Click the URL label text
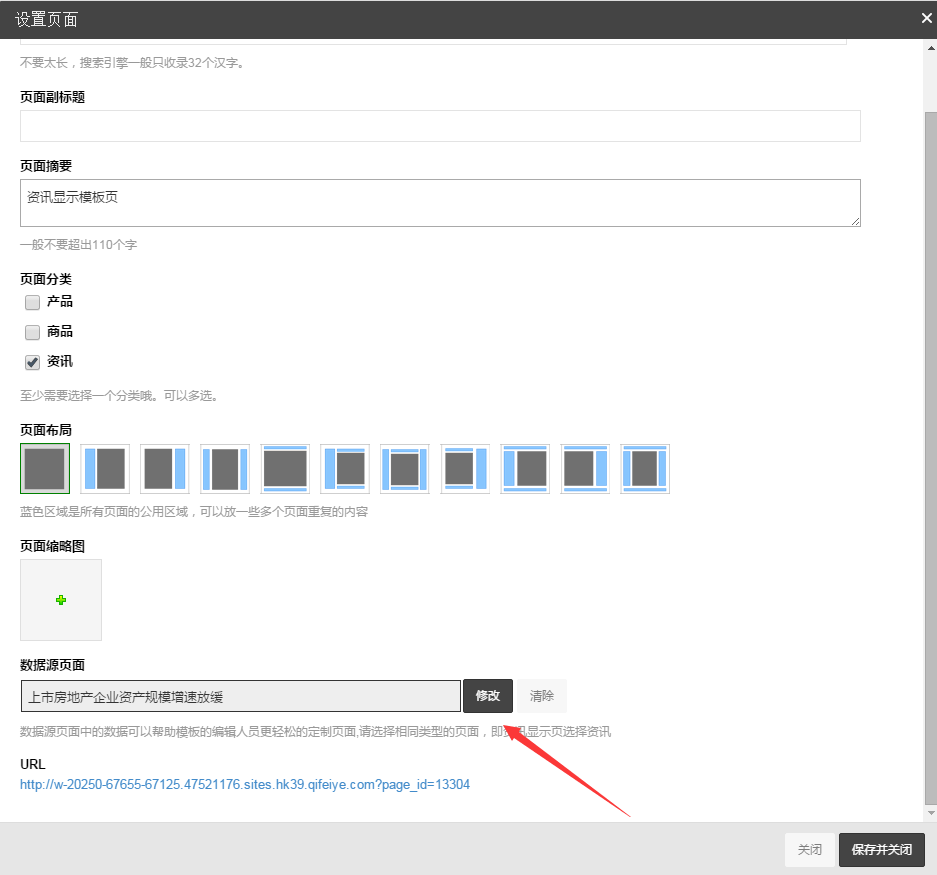The height and width of the screenshot is (875, 937). click(33, 764)
